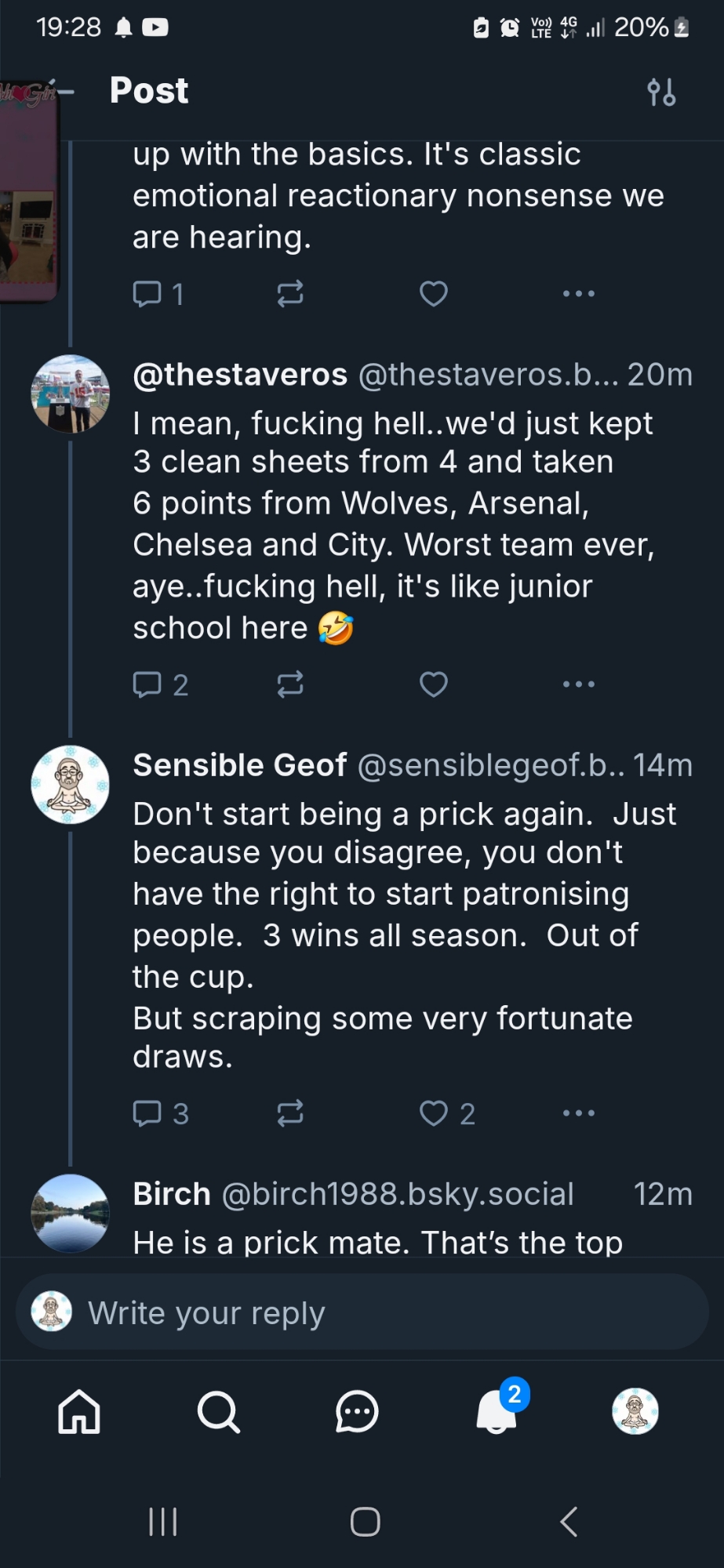This screenshot has height=1568, width=724.
Task: Reply to the @thestaveros post
Action: [x=147, y=684]
